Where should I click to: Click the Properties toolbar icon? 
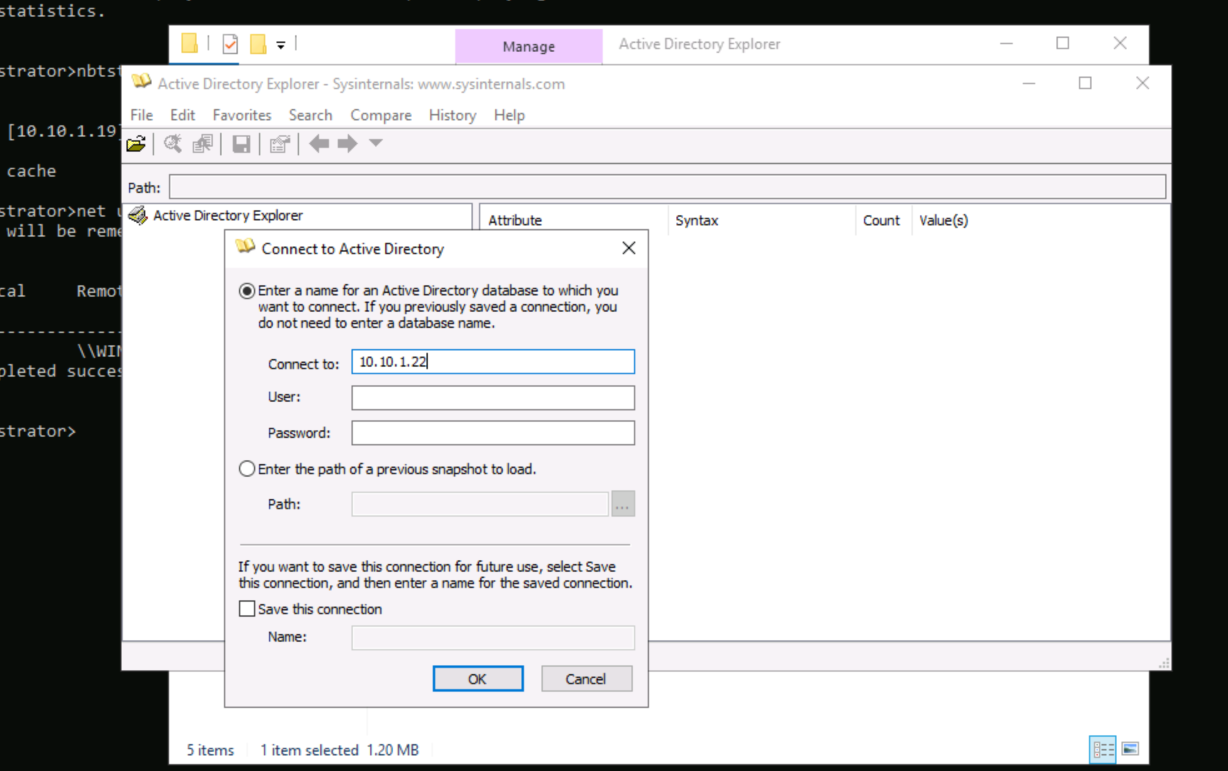click(x=279, y=144)
